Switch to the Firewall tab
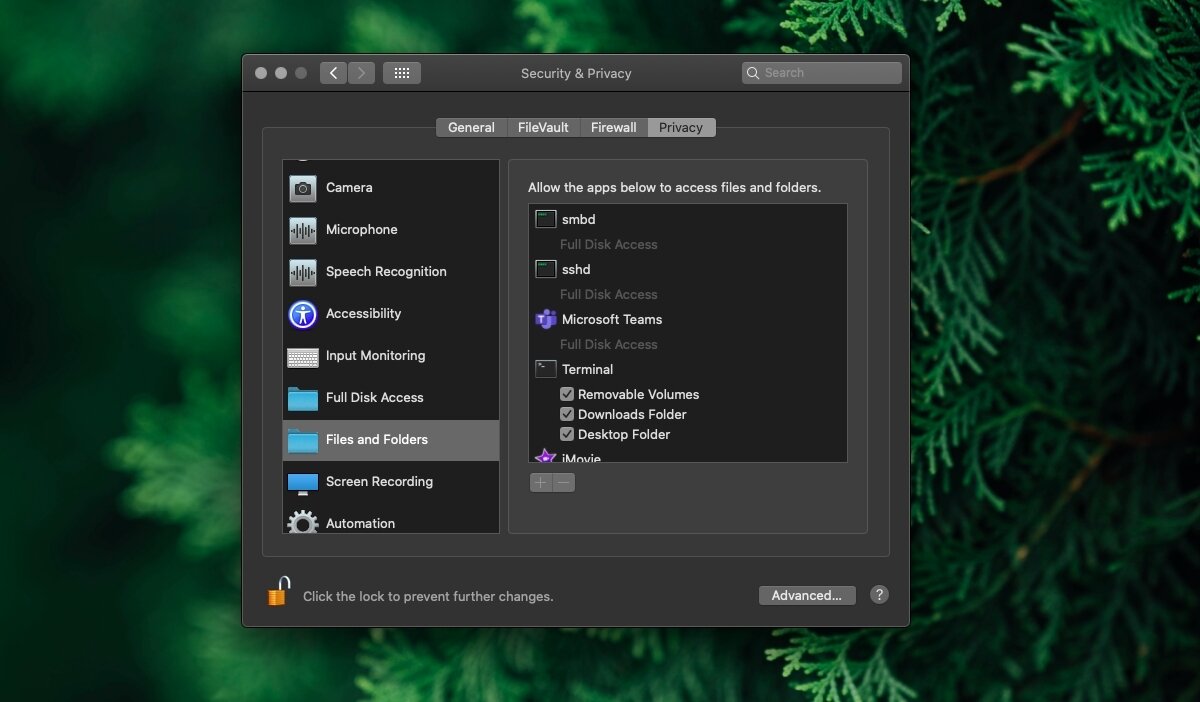The width and height of the screenshot is (1200, 702). [x=613, y=128]
